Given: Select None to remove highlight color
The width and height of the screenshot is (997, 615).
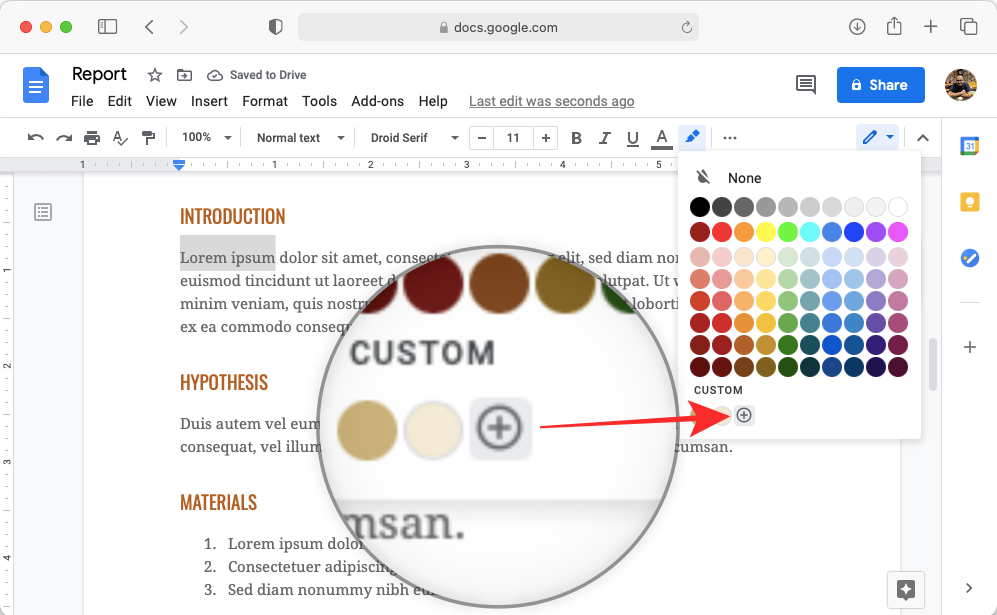Looking at the screenshot, I should [744, 177].
